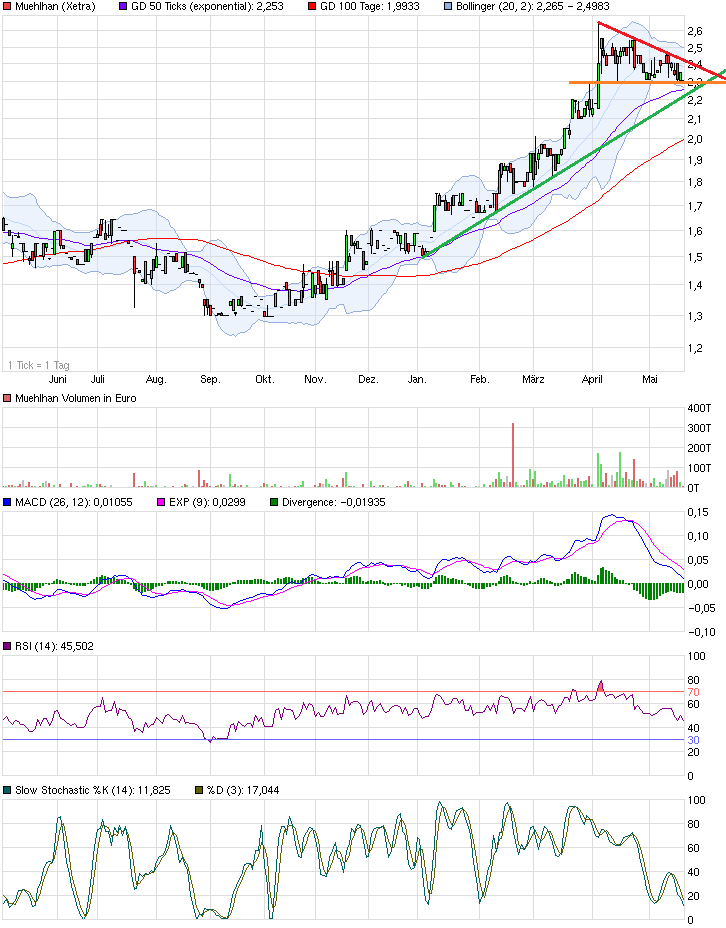Click the green Divergence legend swatch
Screen dimensions: 726x928
[x=275, y=502]
